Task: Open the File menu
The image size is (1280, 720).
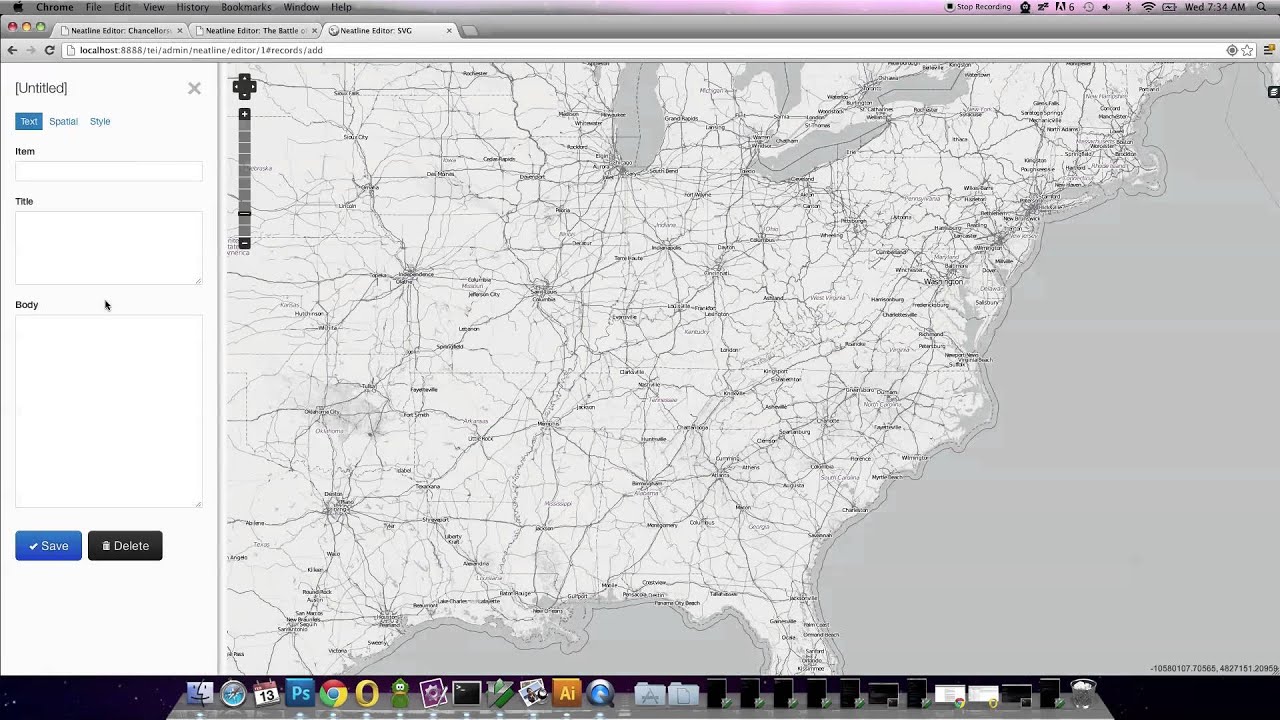Action: pos(93,7)
